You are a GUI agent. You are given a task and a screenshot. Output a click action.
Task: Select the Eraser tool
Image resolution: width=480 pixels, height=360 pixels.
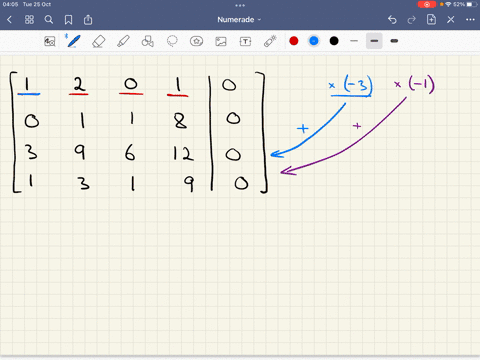click(x=98, y=42)
